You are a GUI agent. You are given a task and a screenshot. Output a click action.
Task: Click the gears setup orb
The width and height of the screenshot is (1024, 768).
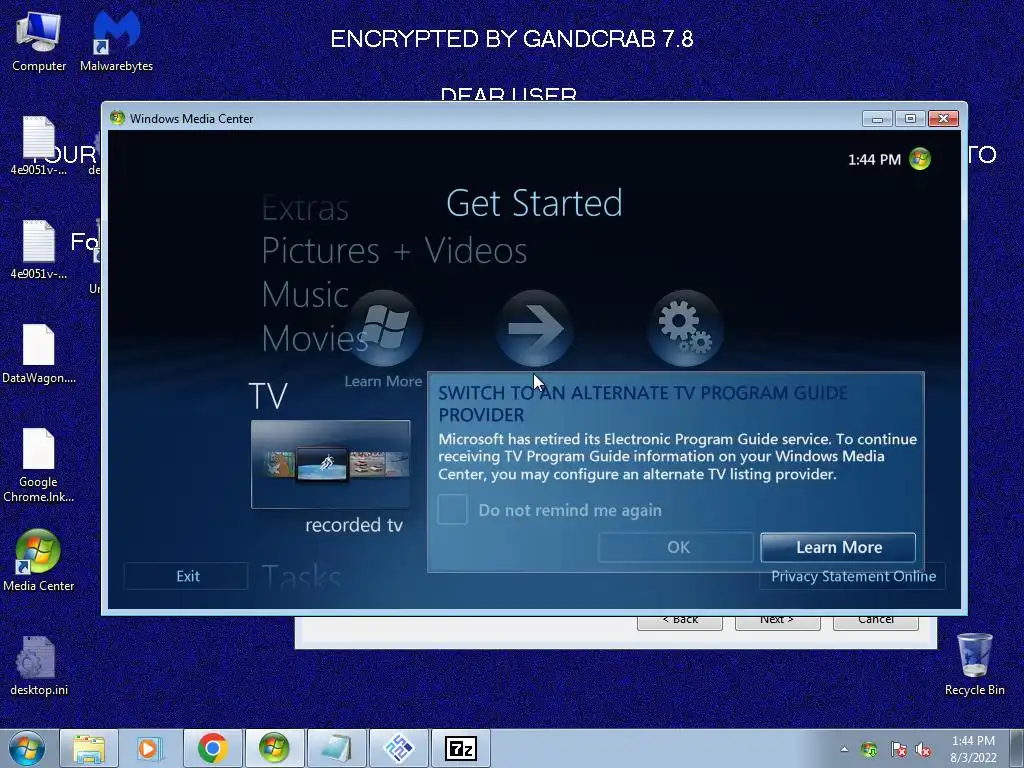click(x=684, y=328)
